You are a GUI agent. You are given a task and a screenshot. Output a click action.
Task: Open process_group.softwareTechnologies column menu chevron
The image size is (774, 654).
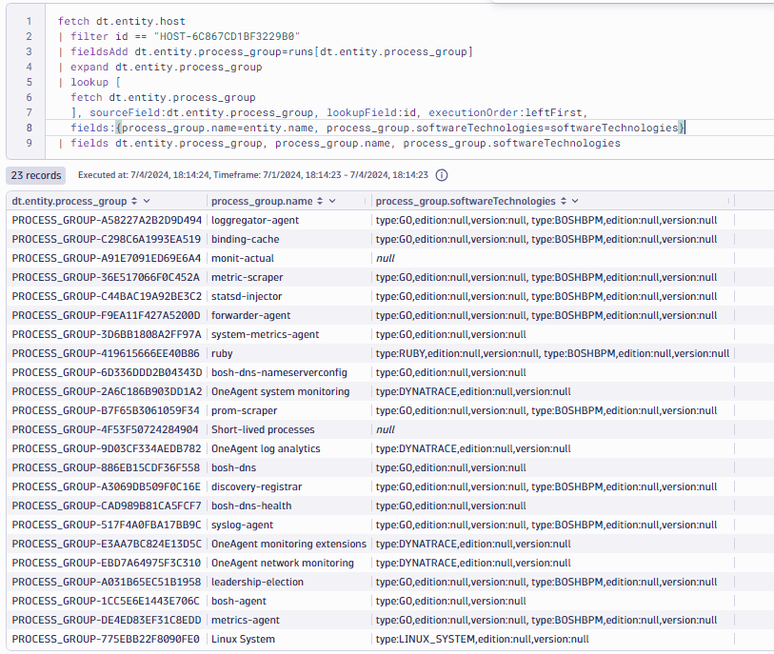(576, 201)
